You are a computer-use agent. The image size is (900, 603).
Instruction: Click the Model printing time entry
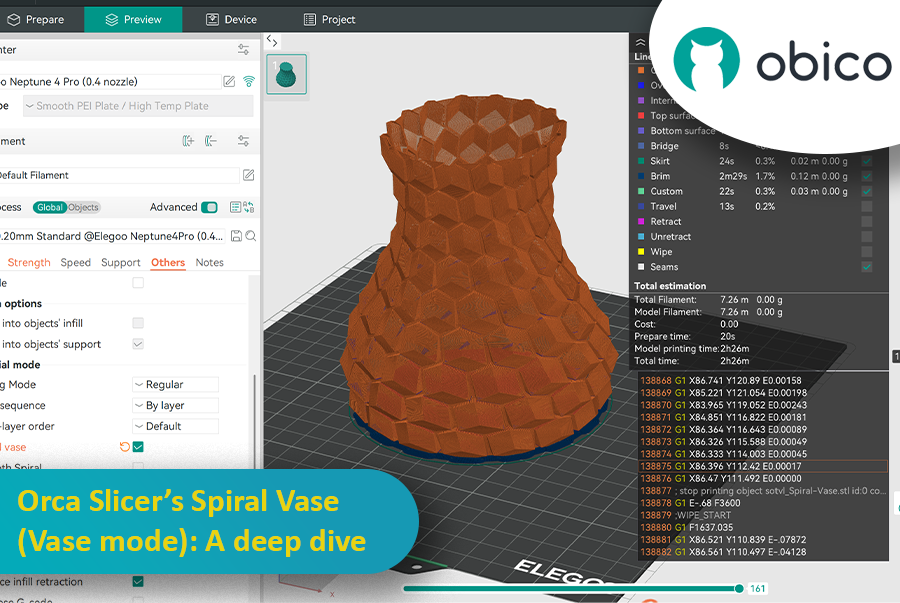pos(692,348)
